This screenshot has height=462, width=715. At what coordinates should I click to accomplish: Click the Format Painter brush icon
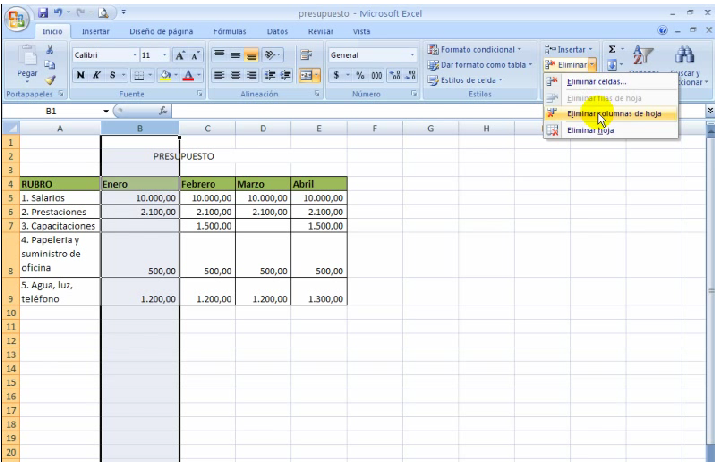tap(49, 79)
